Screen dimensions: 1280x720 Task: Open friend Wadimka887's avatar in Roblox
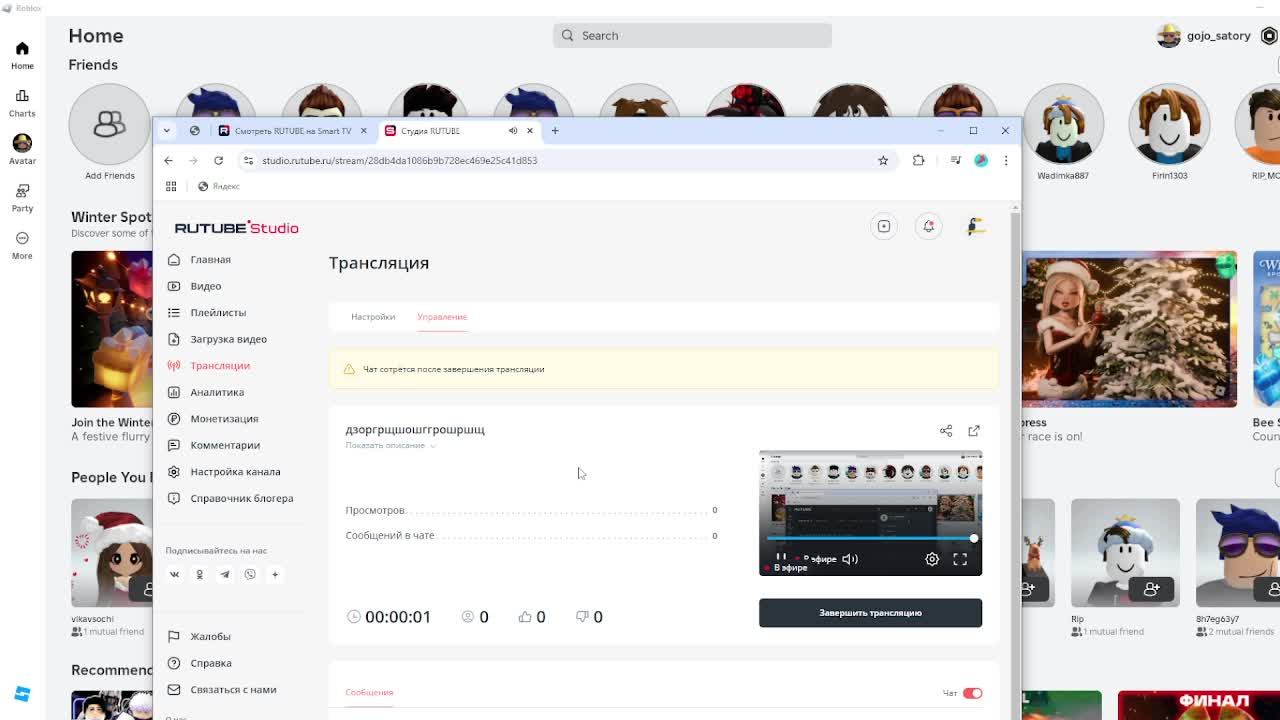1063,124
